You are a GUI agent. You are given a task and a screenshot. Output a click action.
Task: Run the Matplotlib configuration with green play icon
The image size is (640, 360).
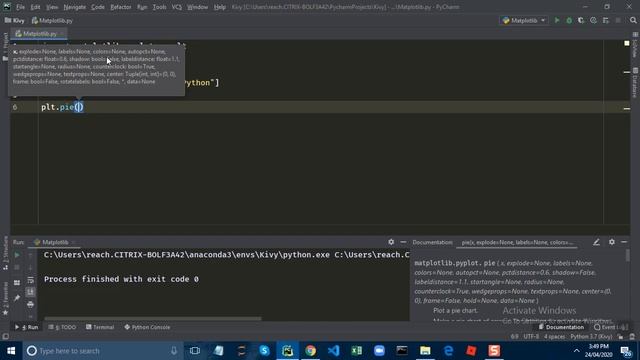pos(557,20)
